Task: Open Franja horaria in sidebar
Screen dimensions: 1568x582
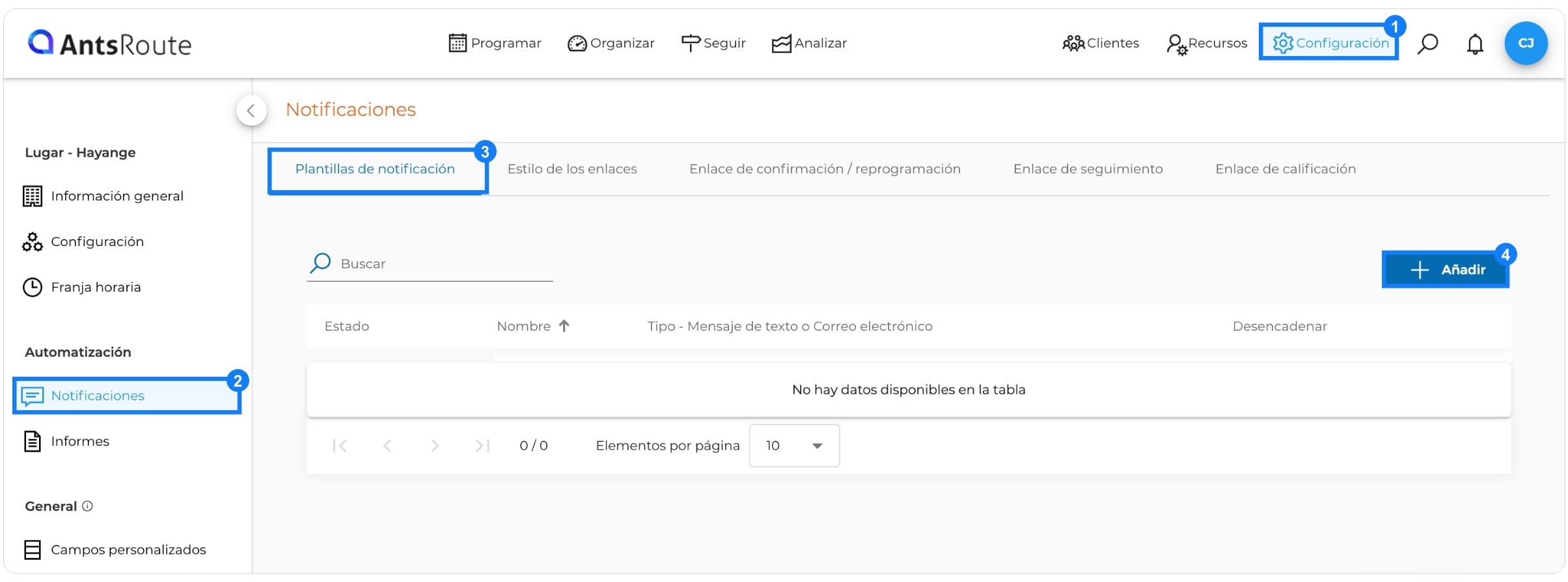Action: tap(96, 287)
